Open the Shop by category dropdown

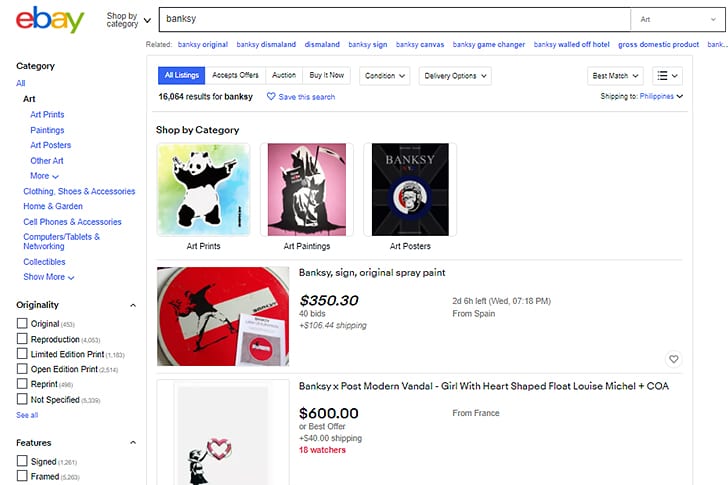(128, 20)
